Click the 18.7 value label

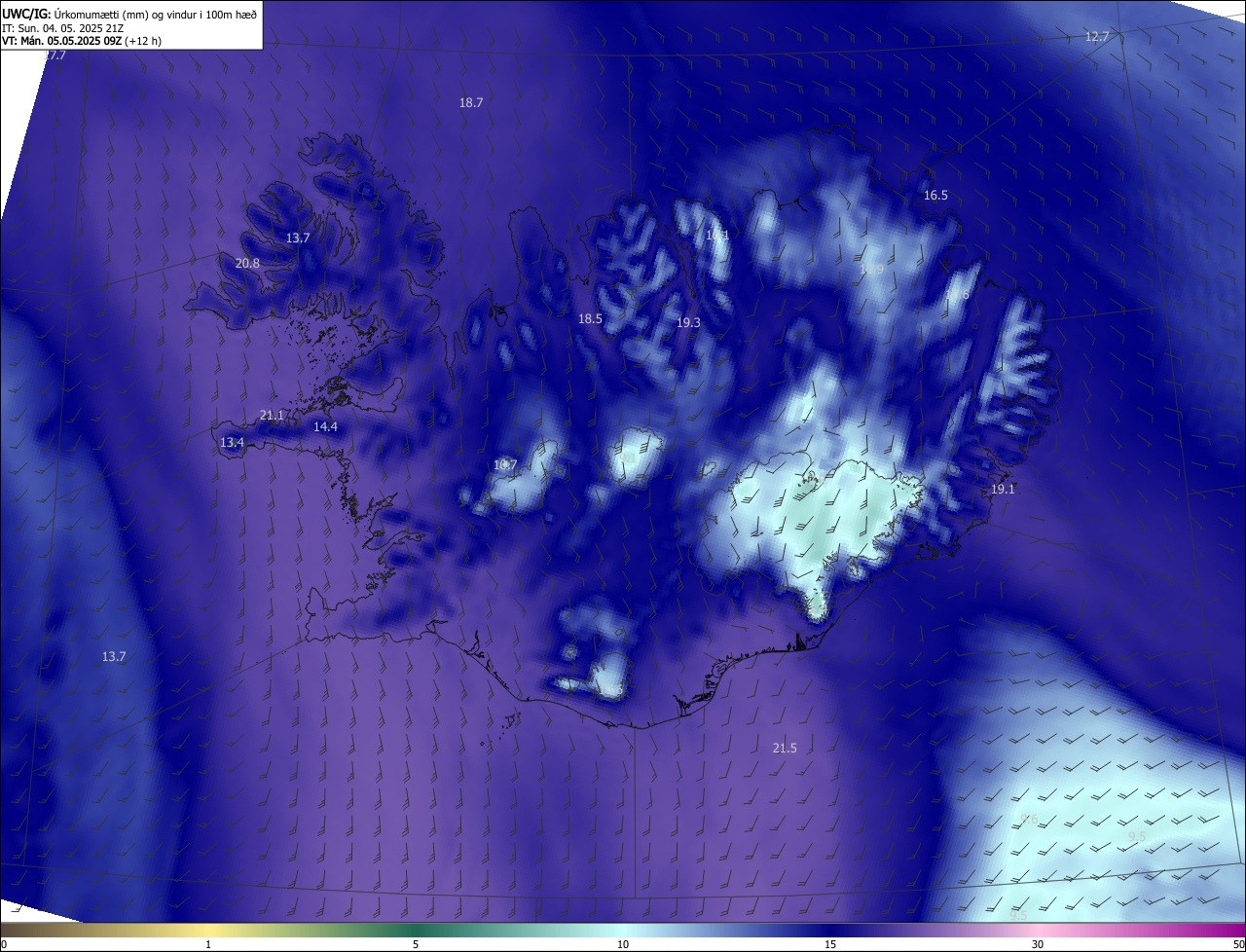[x=471, y=102]
